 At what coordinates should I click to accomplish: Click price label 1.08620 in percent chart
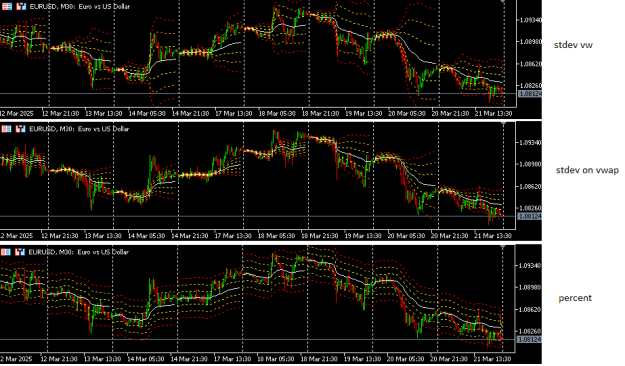click(530, 309)
